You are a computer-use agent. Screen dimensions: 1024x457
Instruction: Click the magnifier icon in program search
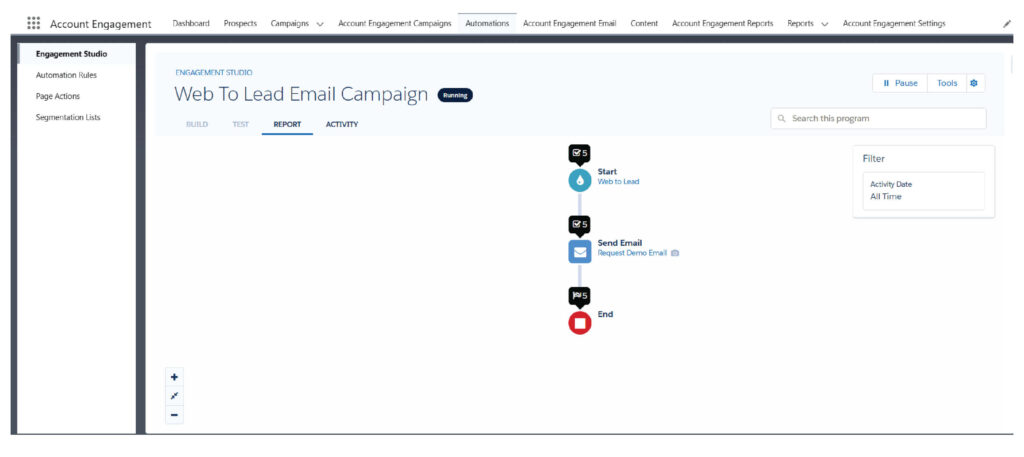coord(781,119)
